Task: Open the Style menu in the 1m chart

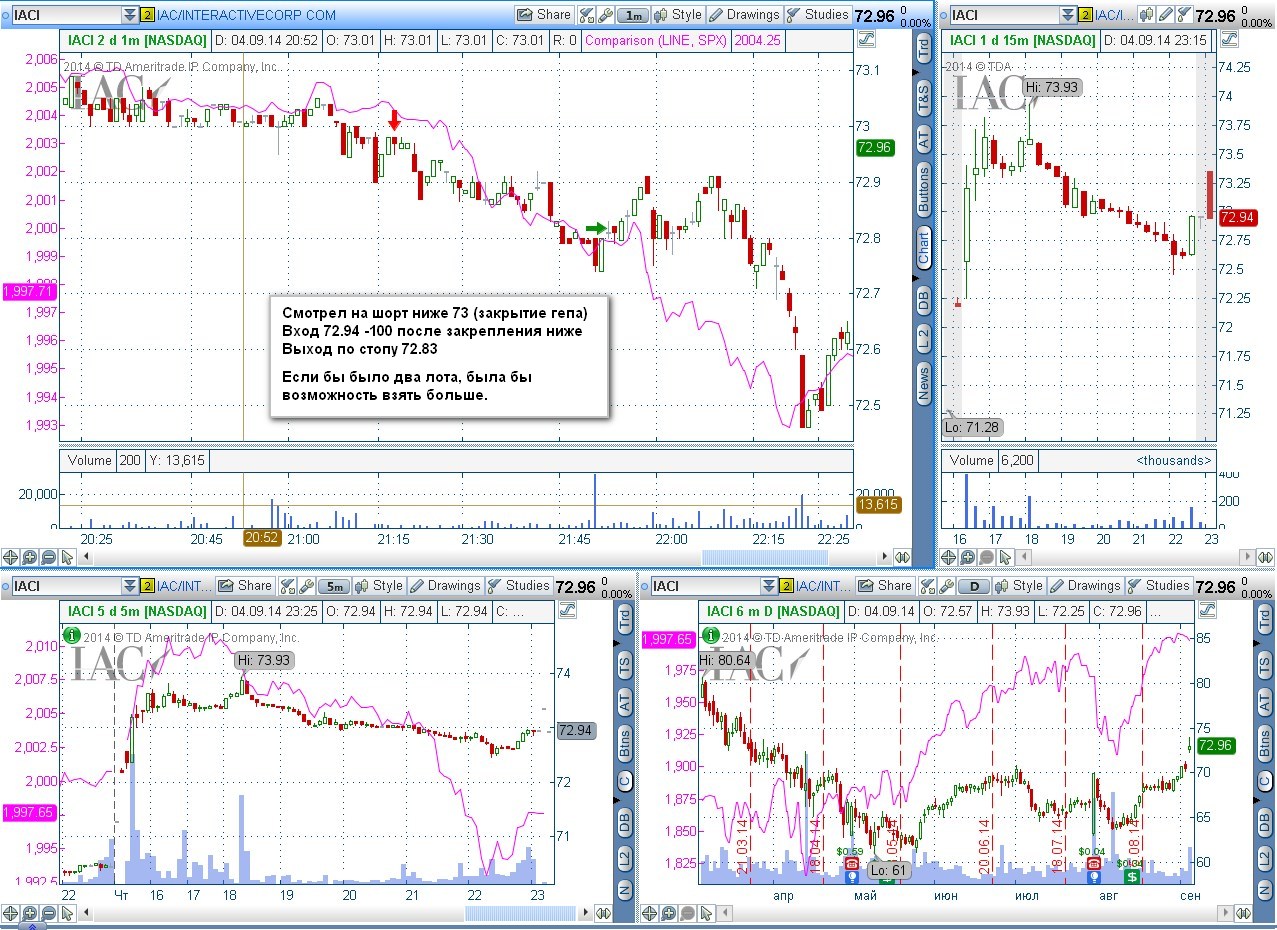Action: tap(678, 15)
